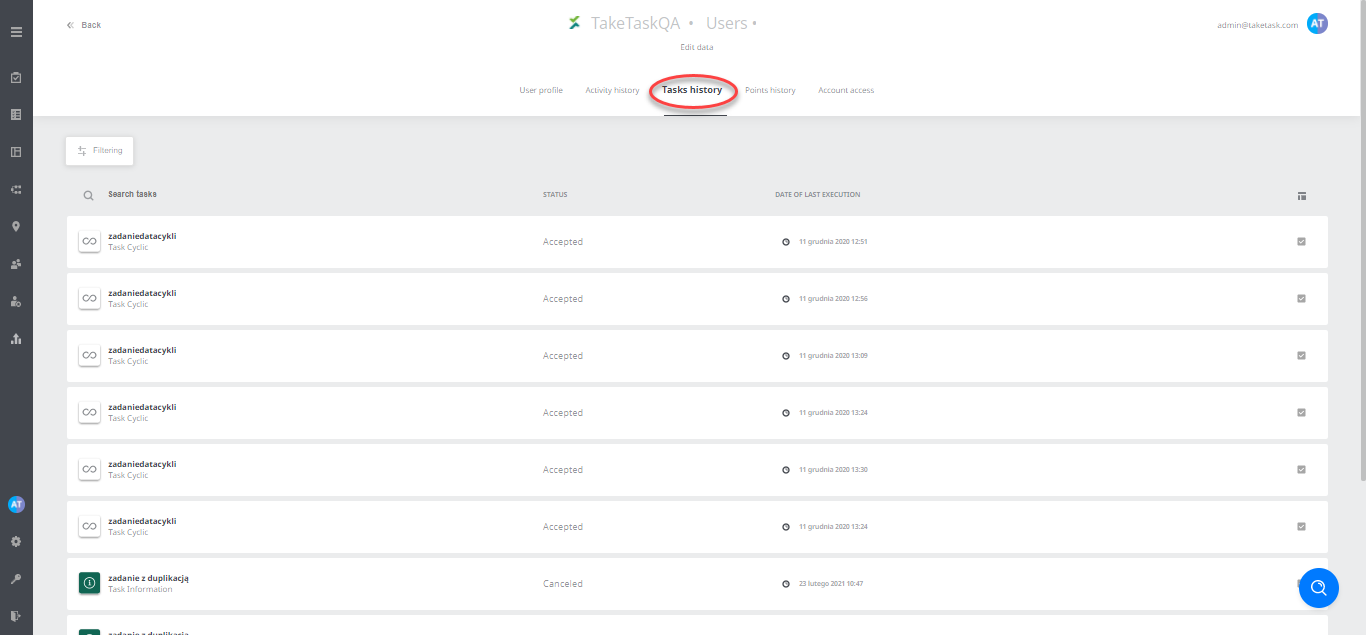The image size is (1366, 635).
Task: Click the cyclic icon of the 12:51 task
Action: (x=89, y=242)
